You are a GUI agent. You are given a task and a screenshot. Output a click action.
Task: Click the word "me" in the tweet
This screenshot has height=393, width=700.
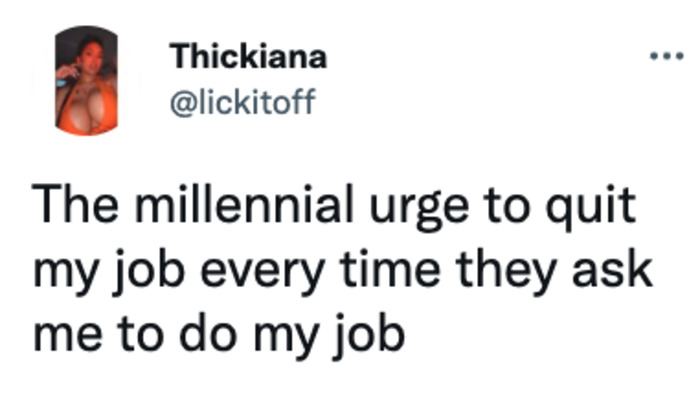pyautogui.click(x=68, y=337)
